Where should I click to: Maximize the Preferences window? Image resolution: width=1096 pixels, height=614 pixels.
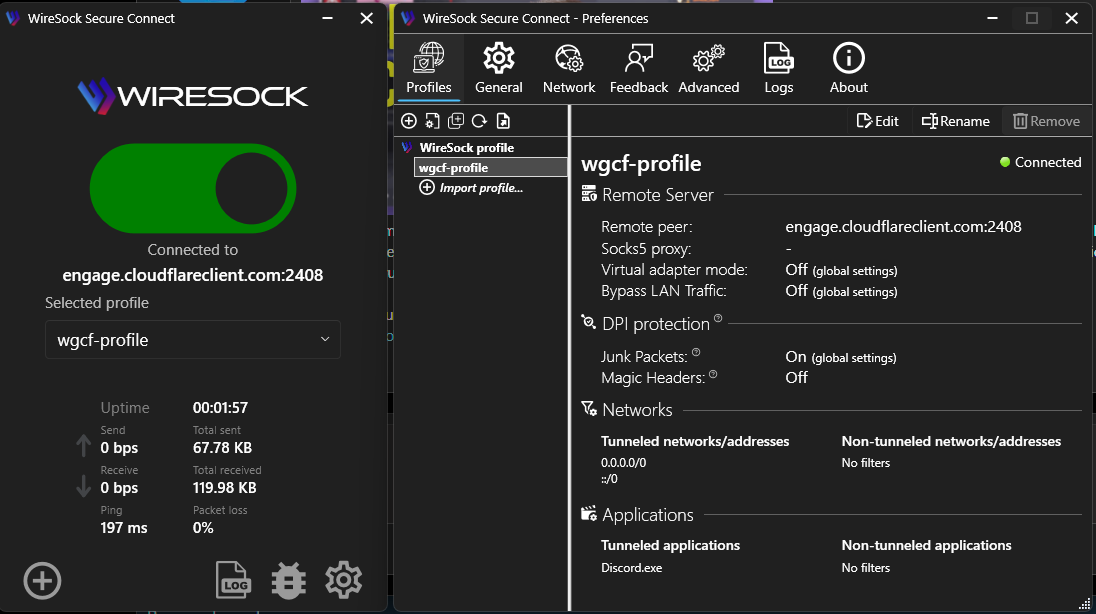pyautogui.click(x=1032, y=18)
